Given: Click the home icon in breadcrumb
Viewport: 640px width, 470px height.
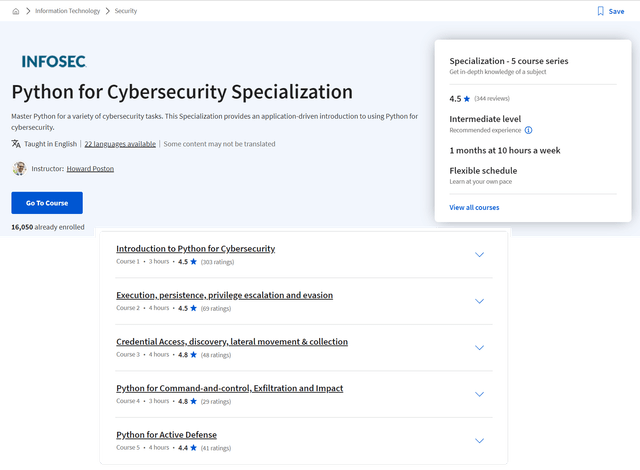Looking at the screenshot, I should click(16, 11).
